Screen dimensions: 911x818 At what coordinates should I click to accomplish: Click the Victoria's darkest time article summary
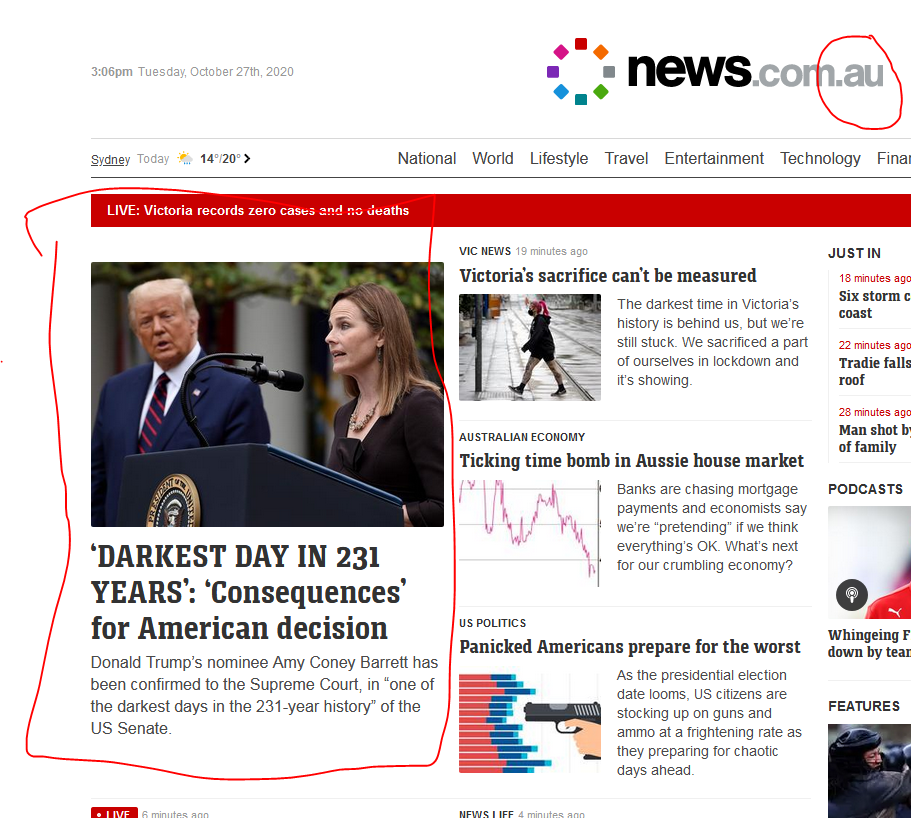click(712, 342)
